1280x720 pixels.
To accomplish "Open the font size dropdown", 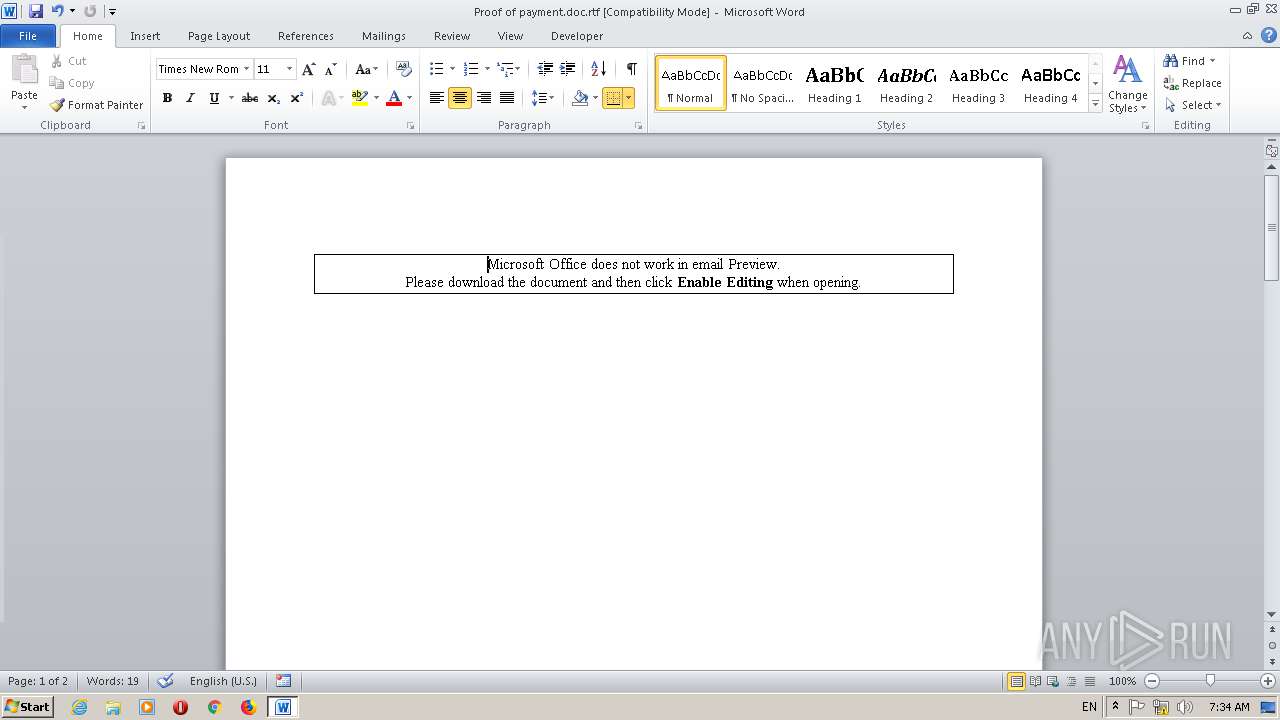I will 290,69.
